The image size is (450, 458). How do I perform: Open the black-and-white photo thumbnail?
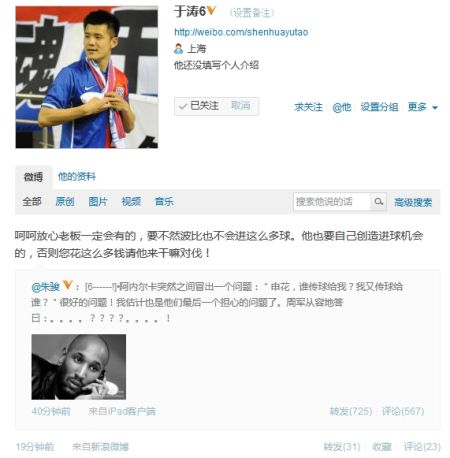click(x=79, y=367)
